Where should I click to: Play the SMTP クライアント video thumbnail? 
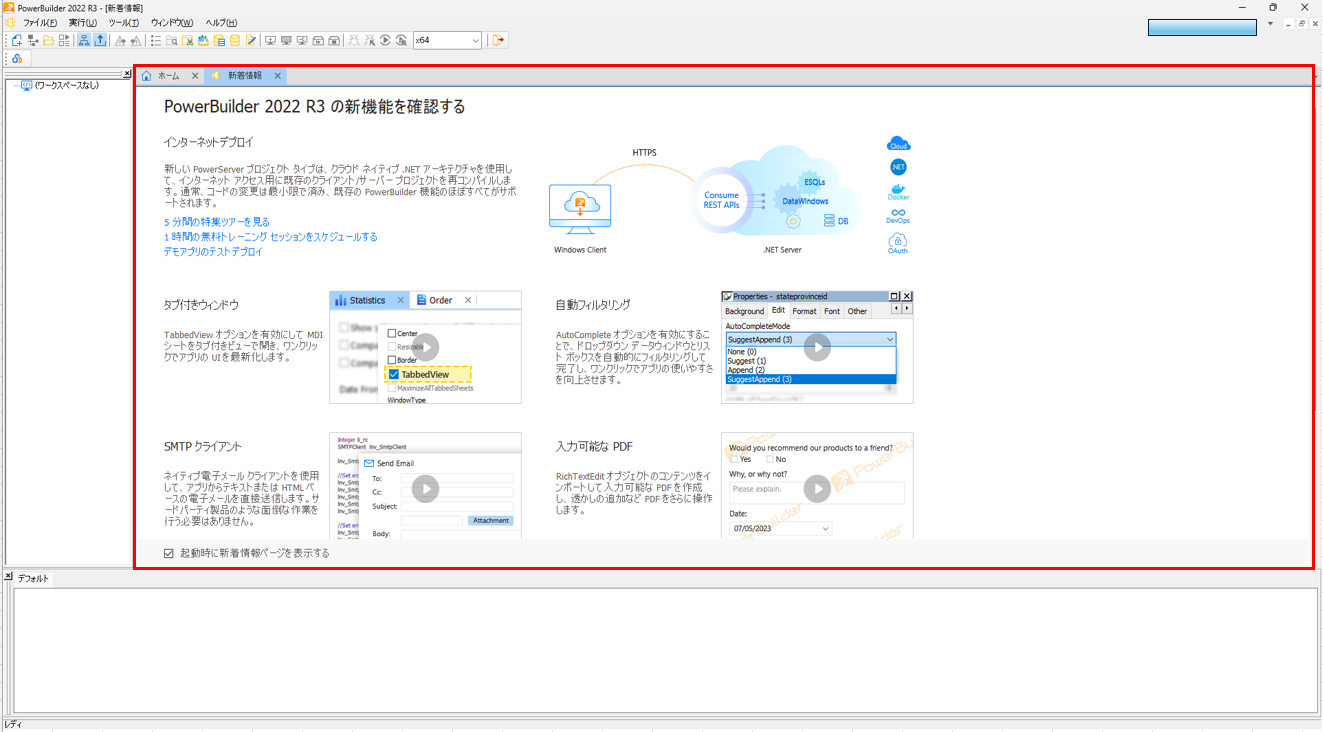425,489
